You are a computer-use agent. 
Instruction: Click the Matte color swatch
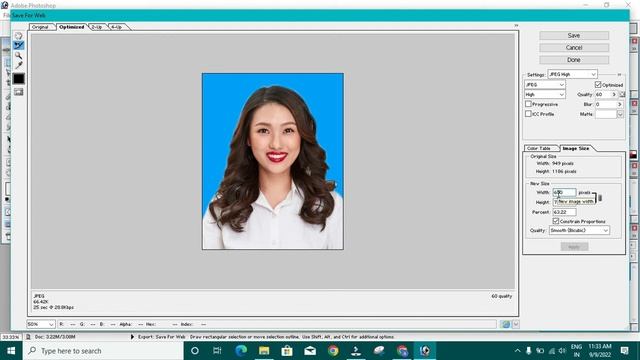pyautogui.click(x=605, y=114)
